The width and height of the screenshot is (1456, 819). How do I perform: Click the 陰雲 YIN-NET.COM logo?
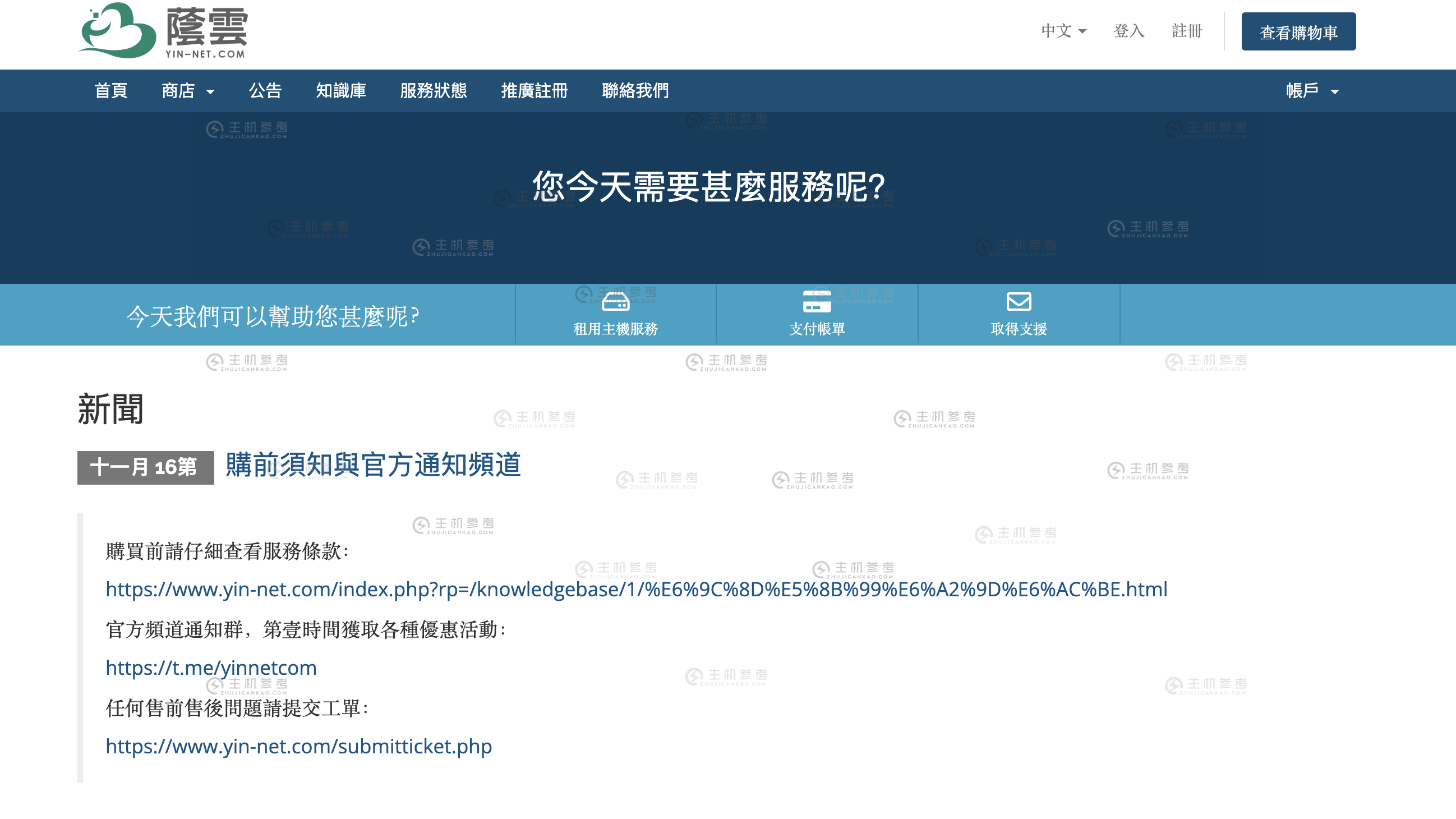pyautogui.click(x=164, y=33)
